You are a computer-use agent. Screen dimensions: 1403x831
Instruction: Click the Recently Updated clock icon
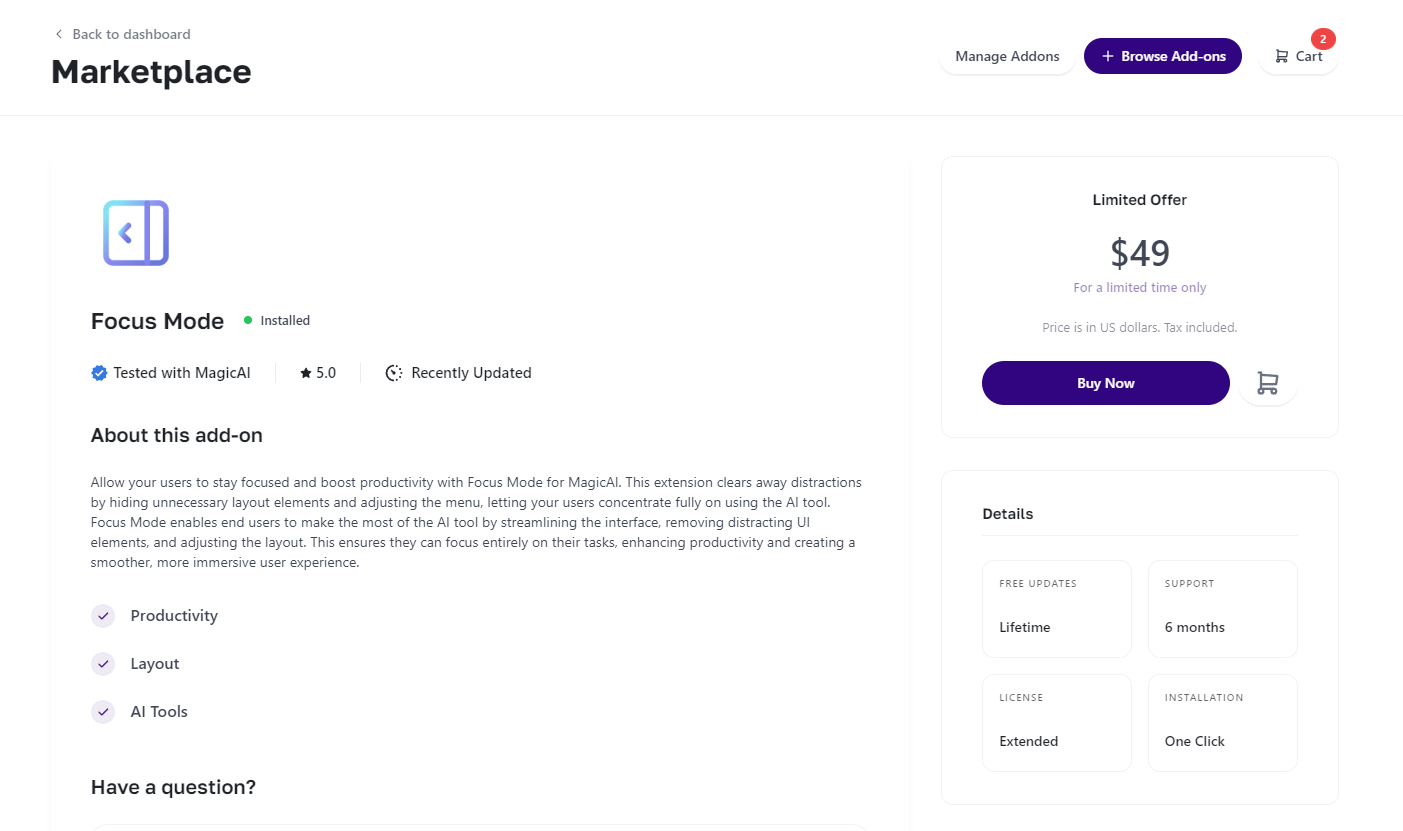[x=394, y=373]
